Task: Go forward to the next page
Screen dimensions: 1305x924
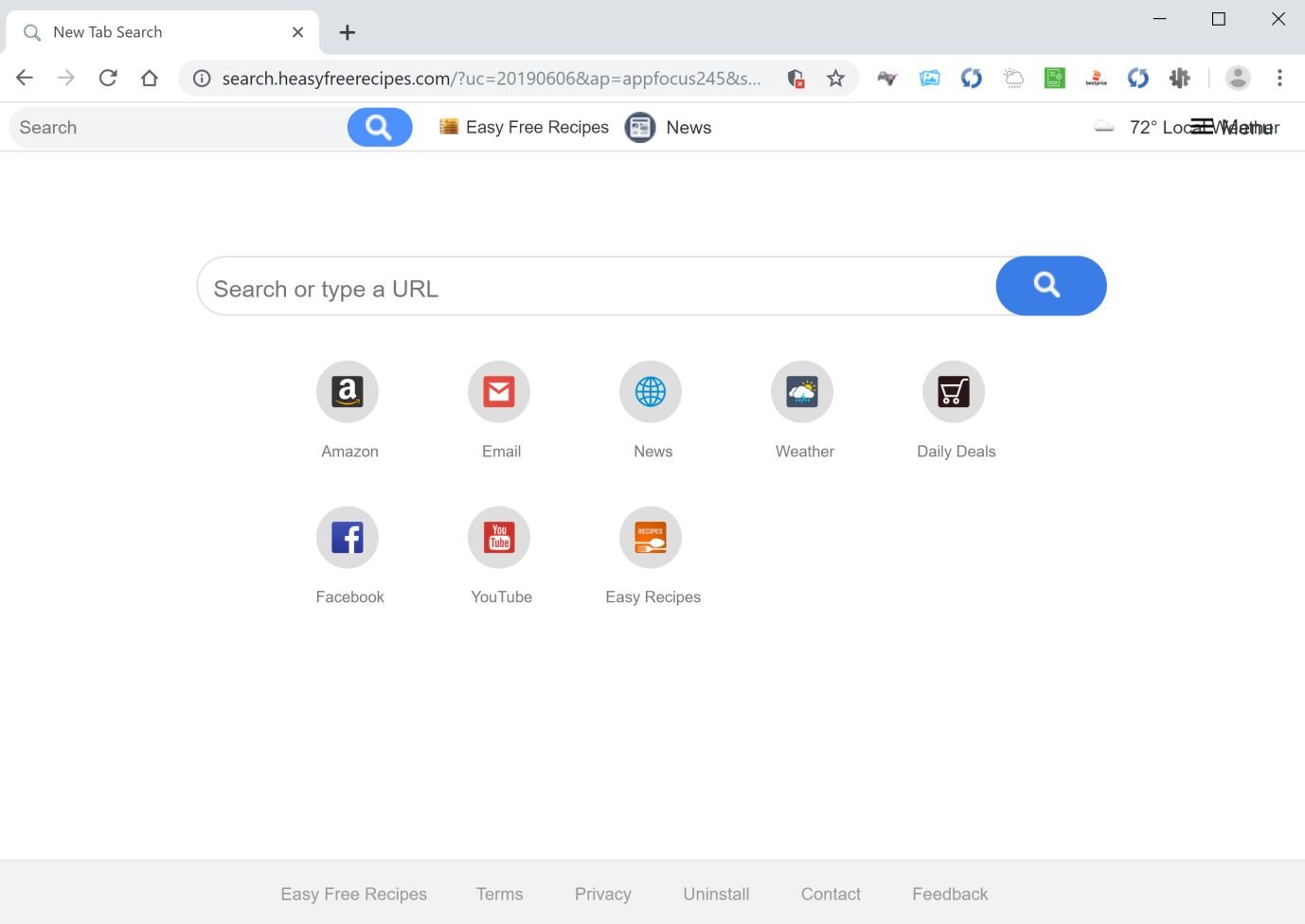Action: click(66, 79)
